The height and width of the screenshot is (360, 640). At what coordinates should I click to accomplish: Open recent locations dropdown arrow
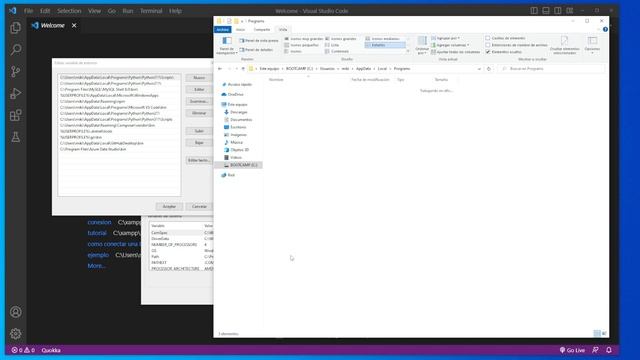click(x=236, y=69)
